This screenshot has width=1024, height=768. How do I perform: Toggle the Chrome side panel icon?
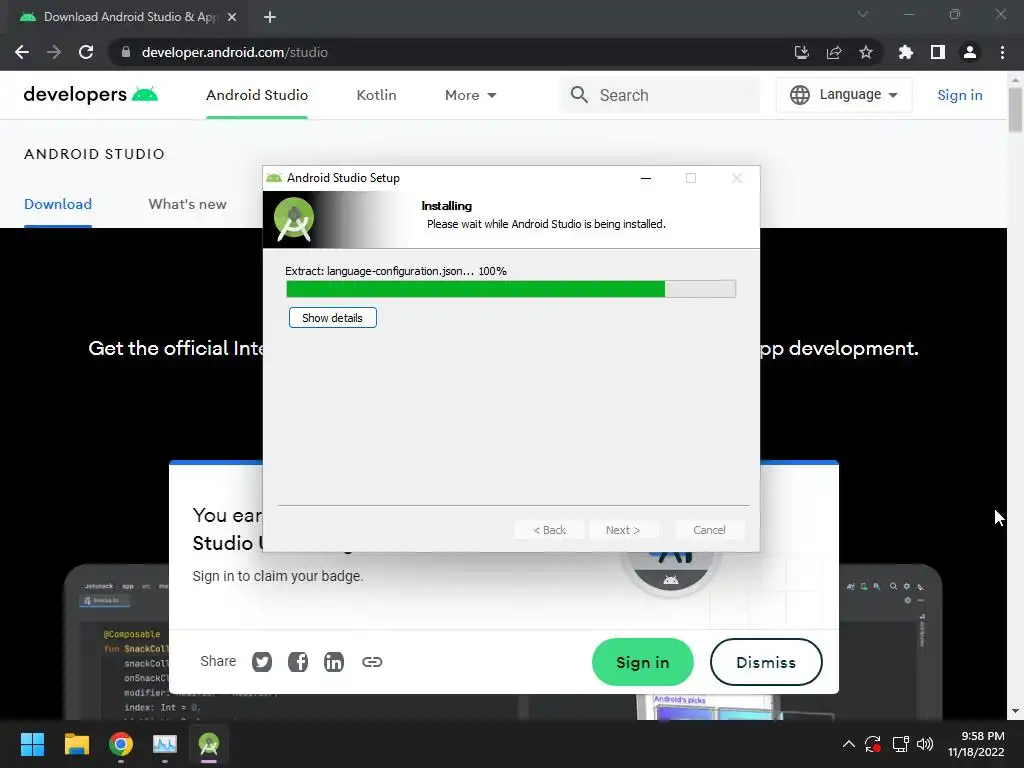tap(938, 52)
